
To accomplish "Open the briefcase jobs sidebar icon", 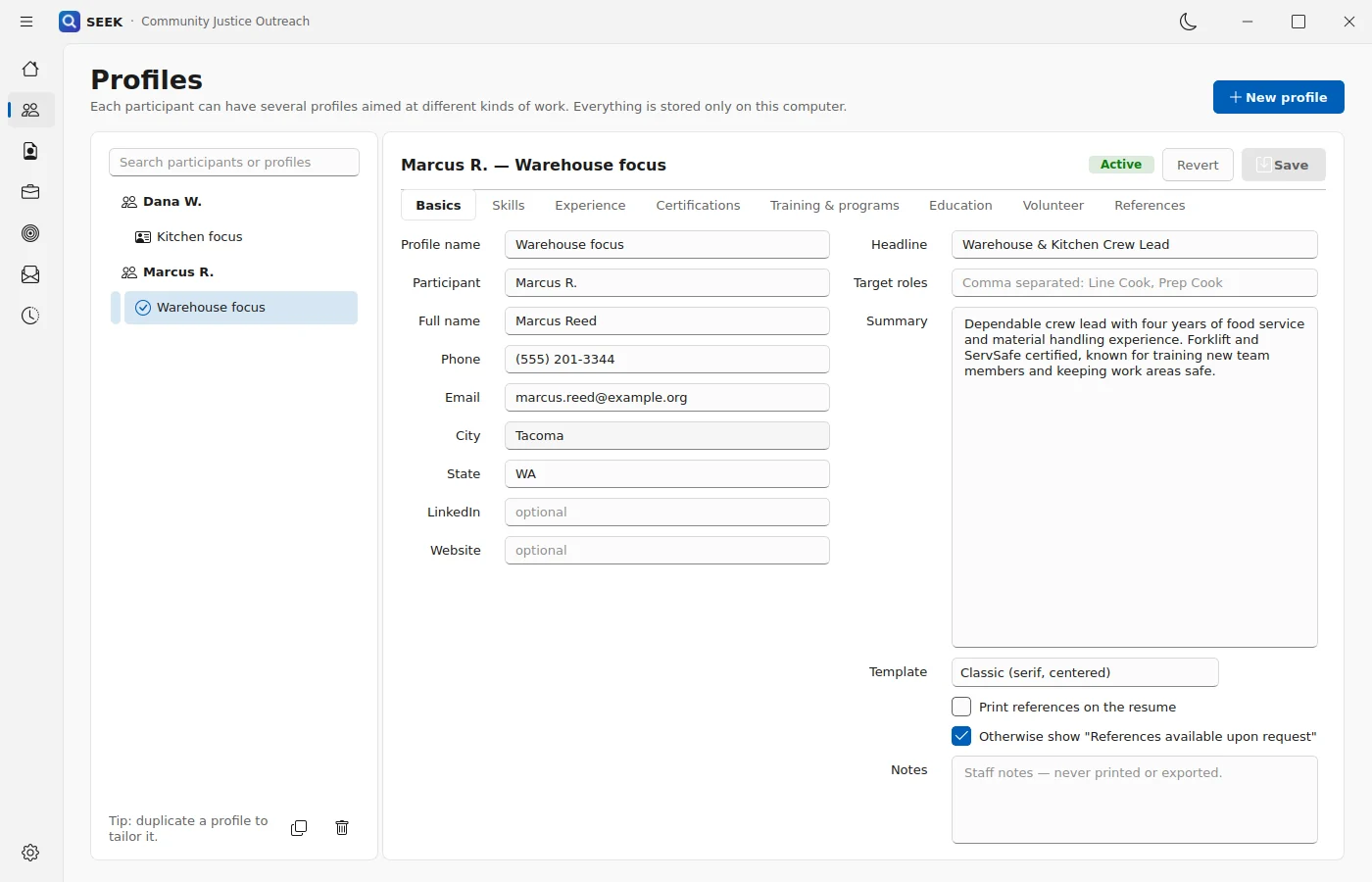I will (30, 192).
